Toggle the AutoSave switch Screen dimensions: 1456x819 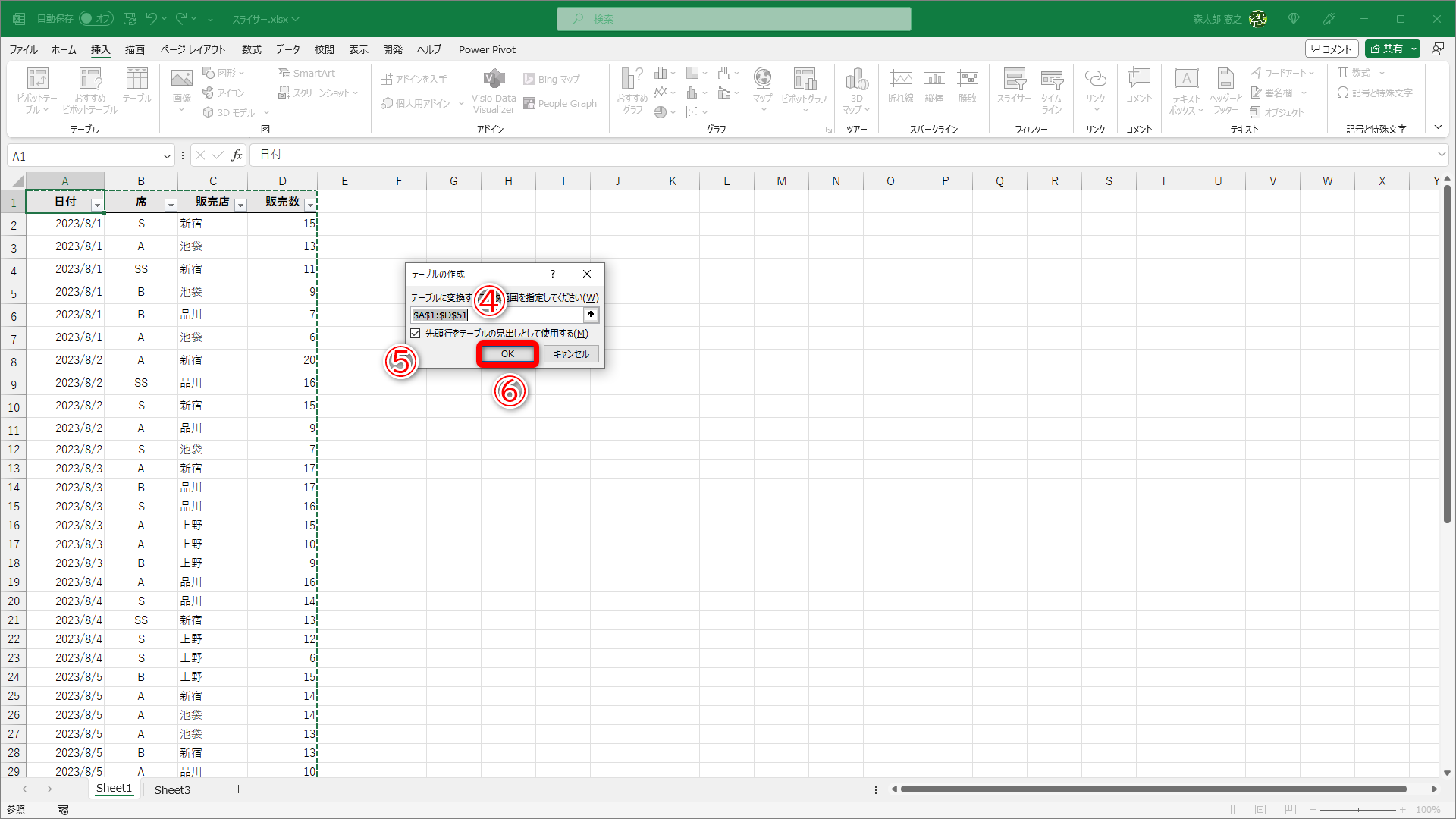[96, 18]
